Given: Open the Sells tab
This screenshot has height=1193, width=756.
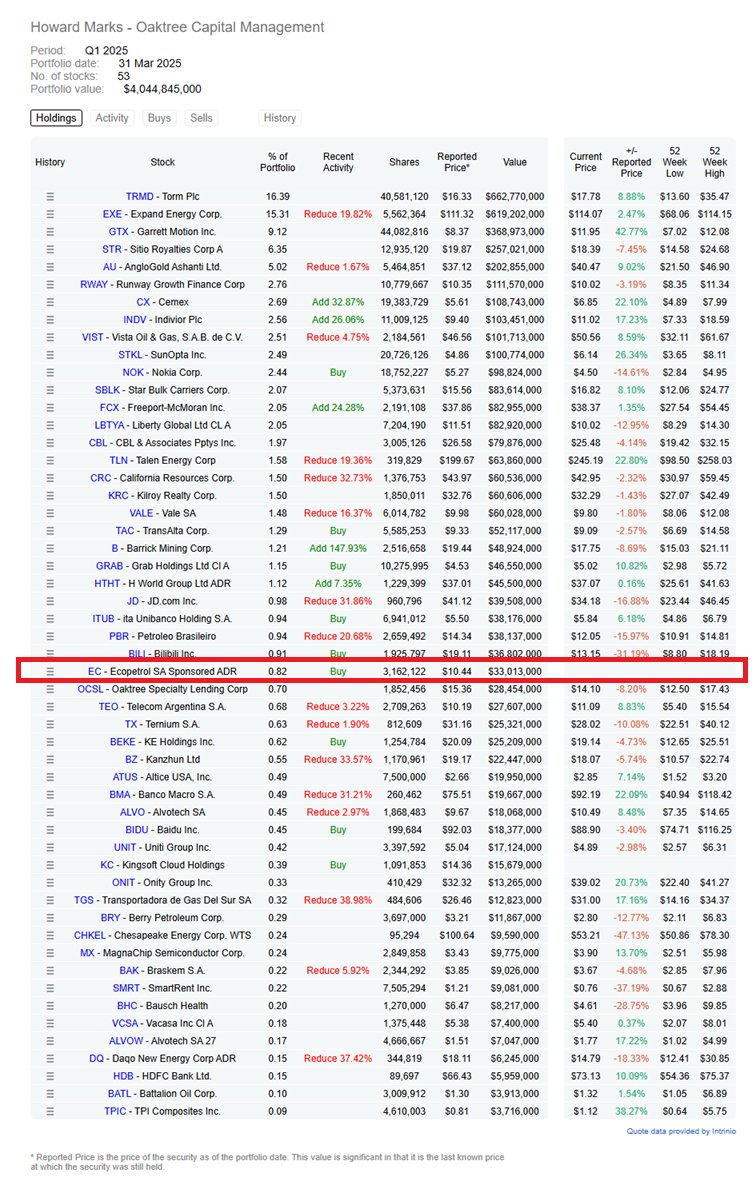Looking at the screenshot, I should tap(201, 118).
